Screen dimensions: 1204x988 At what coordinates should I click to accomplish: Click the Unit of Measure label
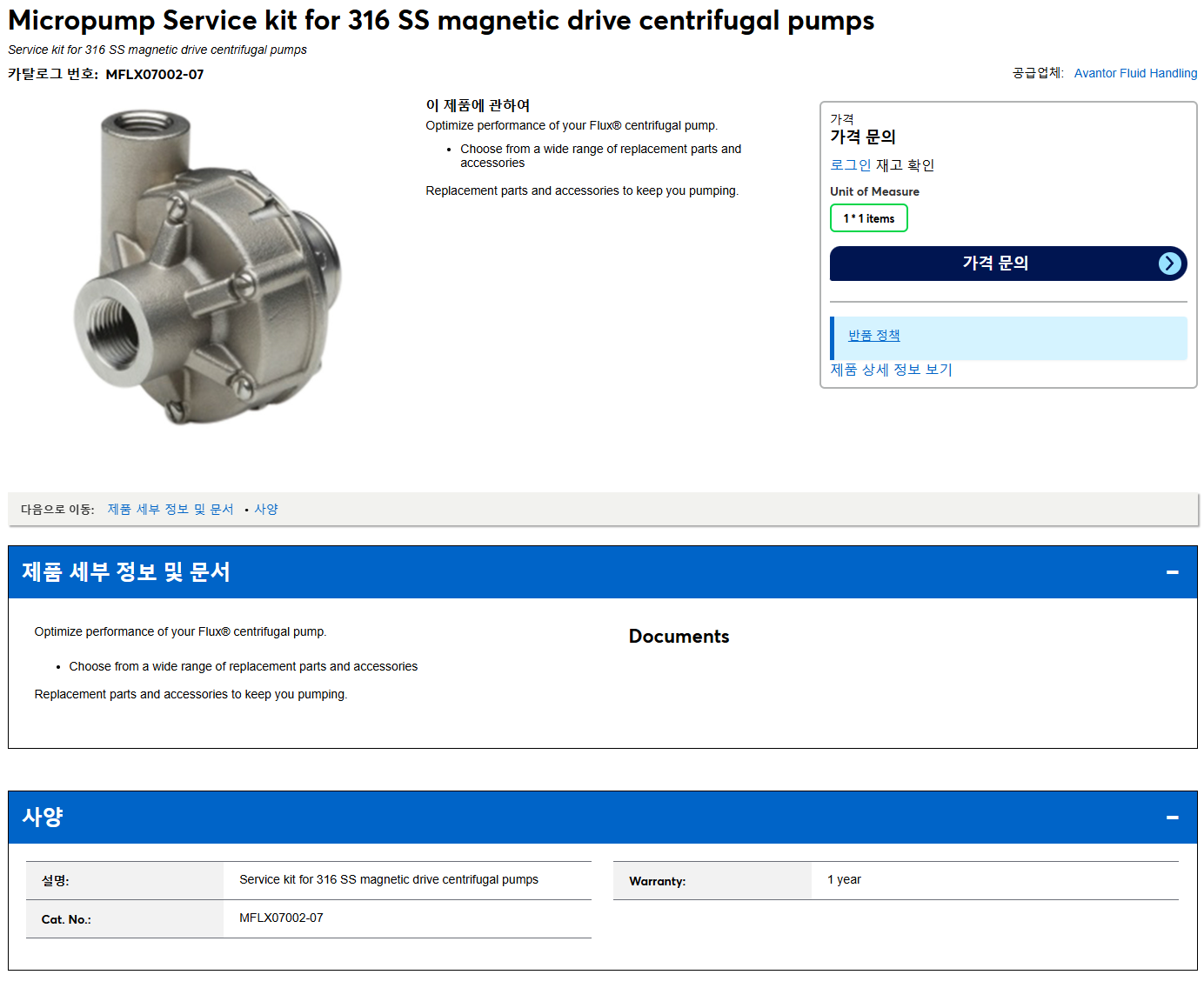pyautogui.click(x=874, y=191)
